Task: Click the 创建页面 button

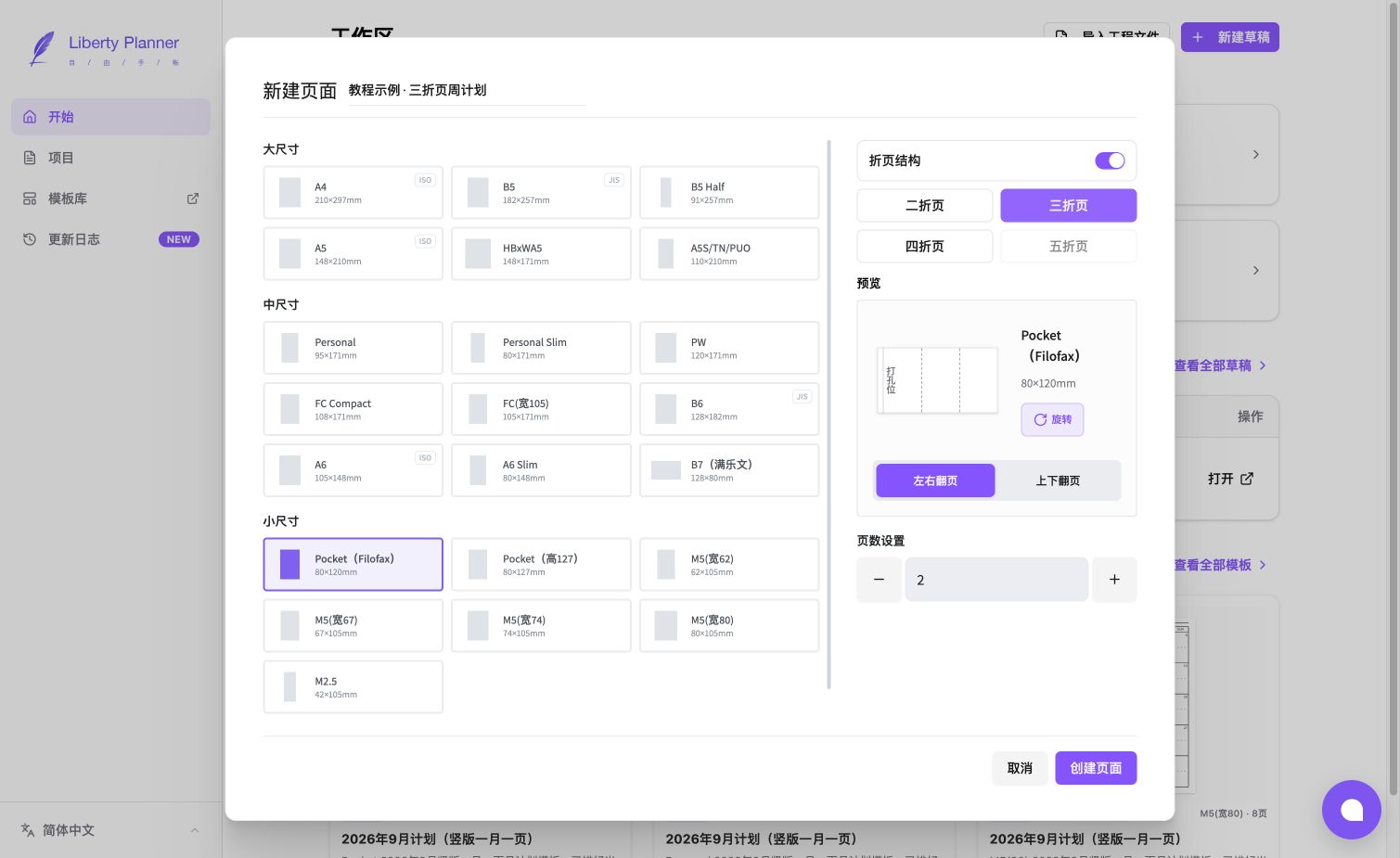Action: 1096,768
